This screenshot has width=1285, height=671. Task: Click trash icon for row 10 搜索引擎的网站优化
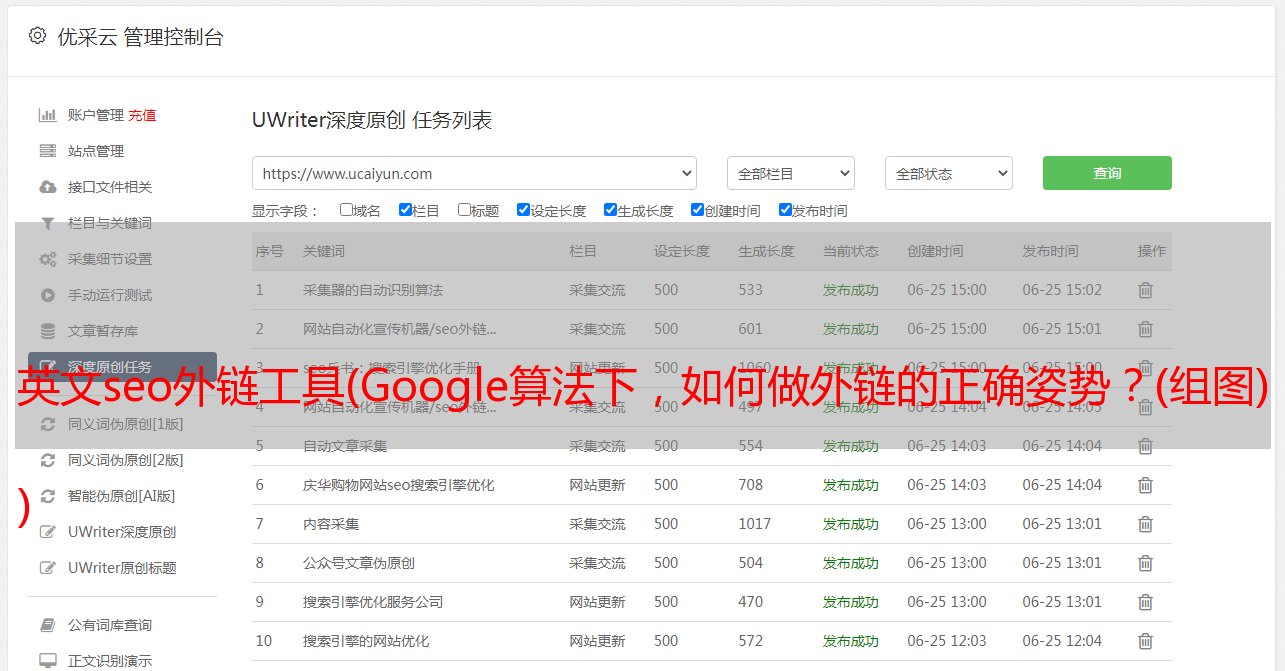(x=1145, y=641)
